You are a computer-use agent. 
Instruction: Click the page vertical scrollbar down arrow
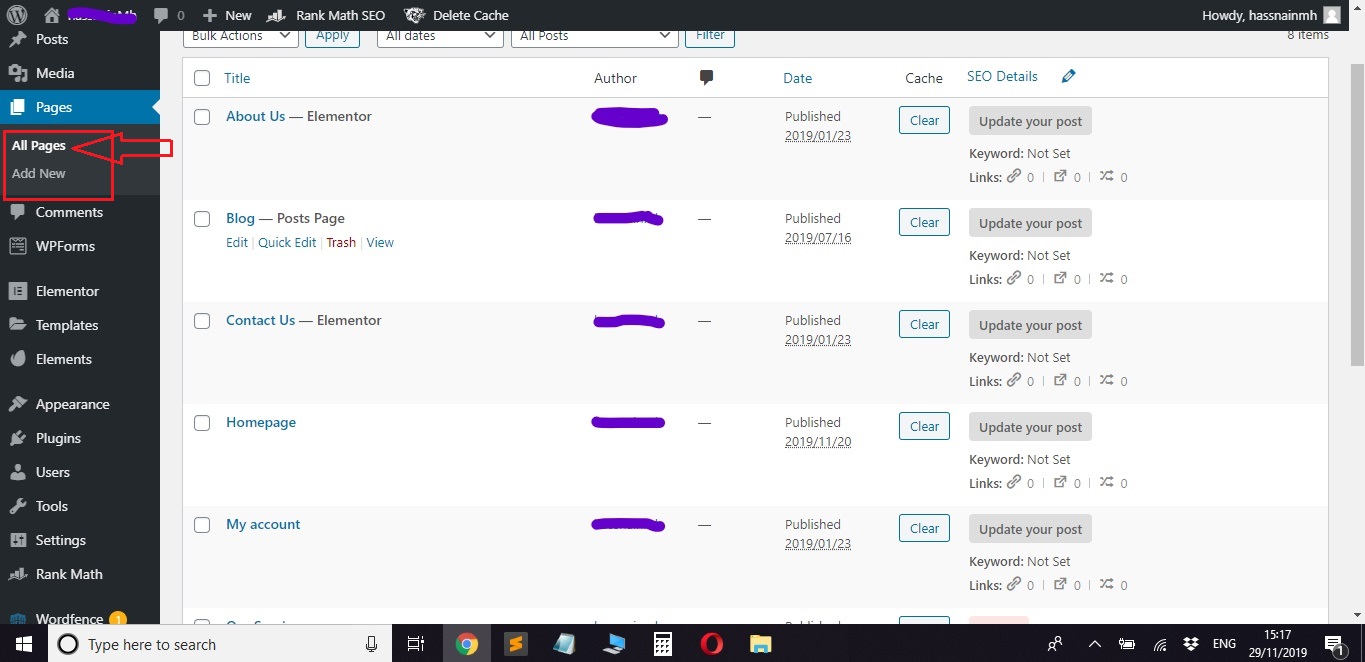1357,614
